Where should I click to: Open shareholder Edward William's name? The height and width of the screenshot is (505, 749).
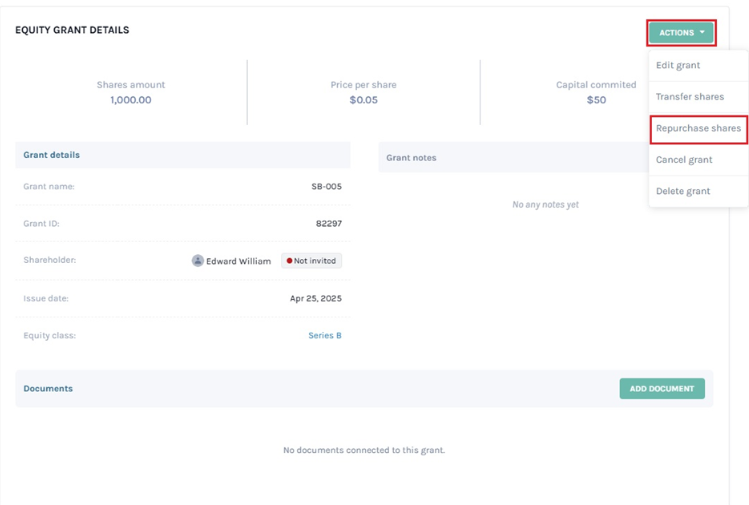click(238, 261)
